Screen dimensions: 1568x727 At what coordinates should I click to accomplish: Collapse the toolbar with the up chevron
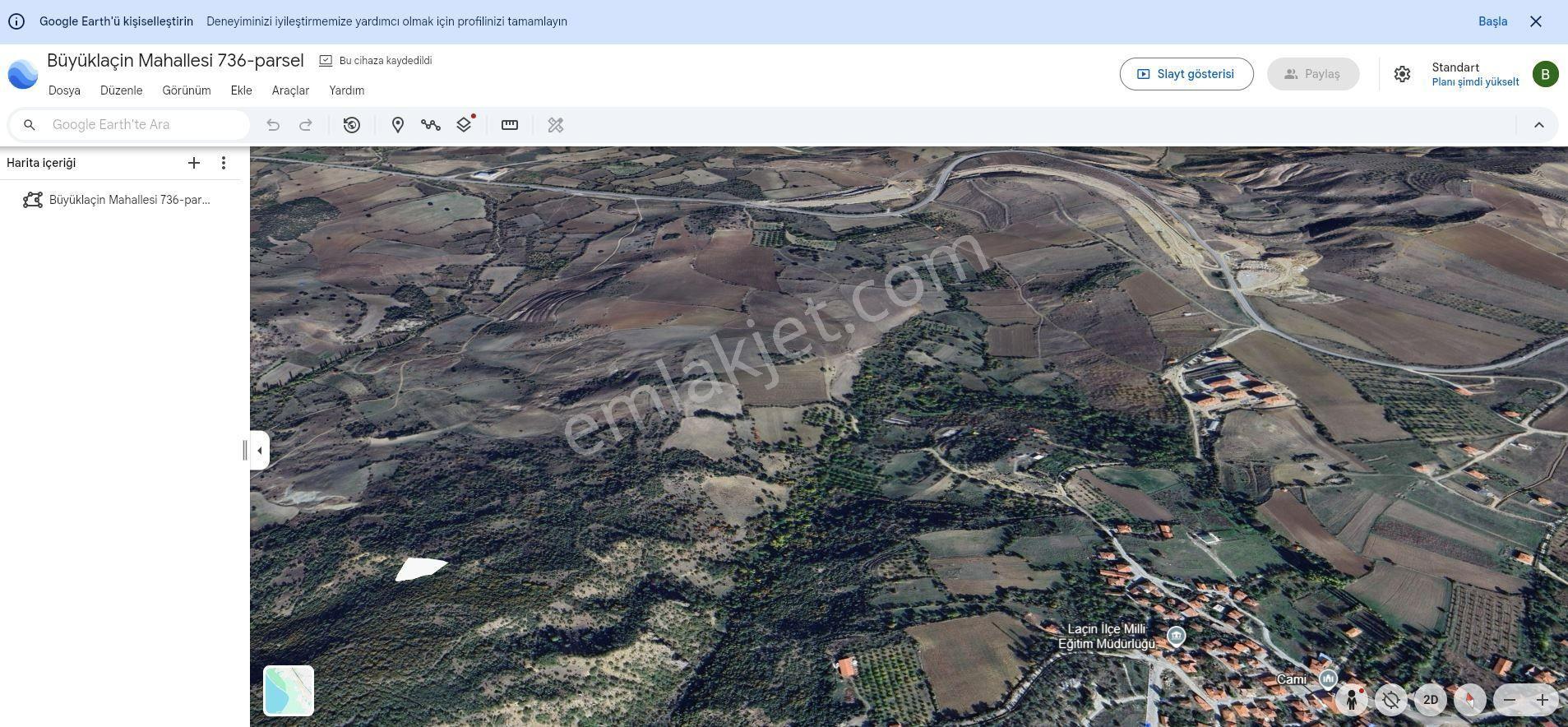[x=1539, y=125]
